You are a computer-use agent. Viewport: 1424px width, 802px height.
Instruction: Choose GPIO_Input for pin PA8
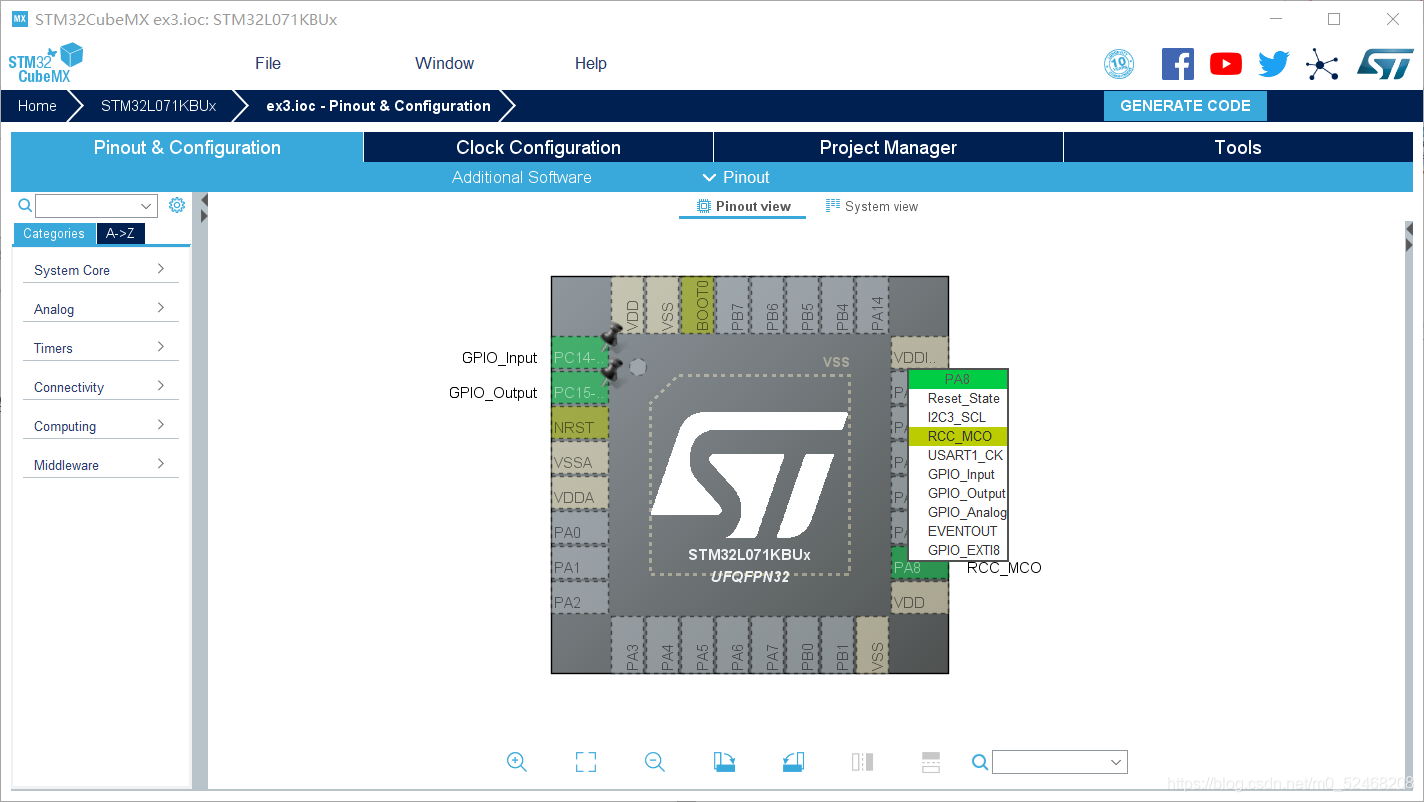[x=958, y=474]
